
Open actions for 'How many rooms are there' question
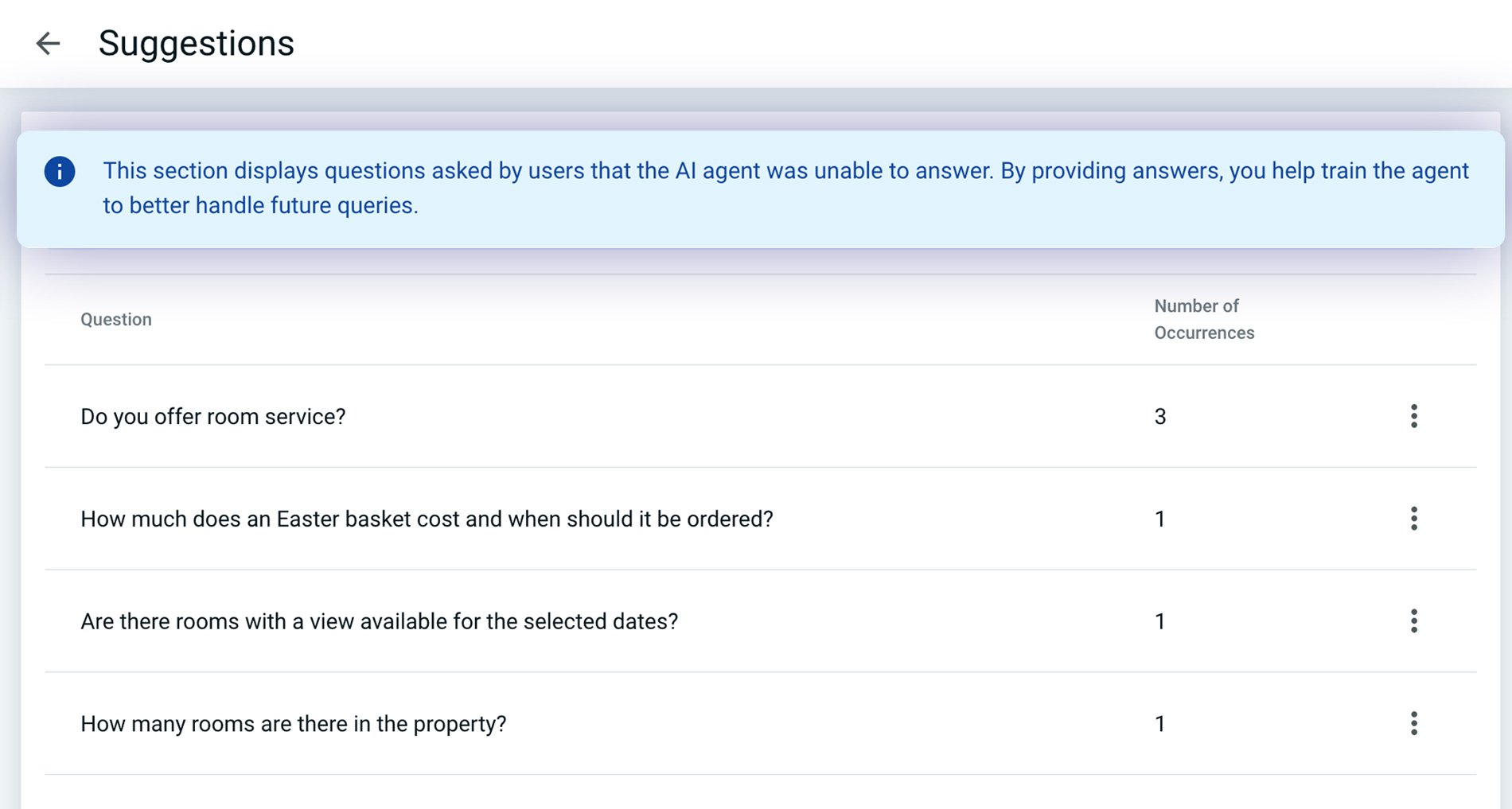[x=1414, y=724]
